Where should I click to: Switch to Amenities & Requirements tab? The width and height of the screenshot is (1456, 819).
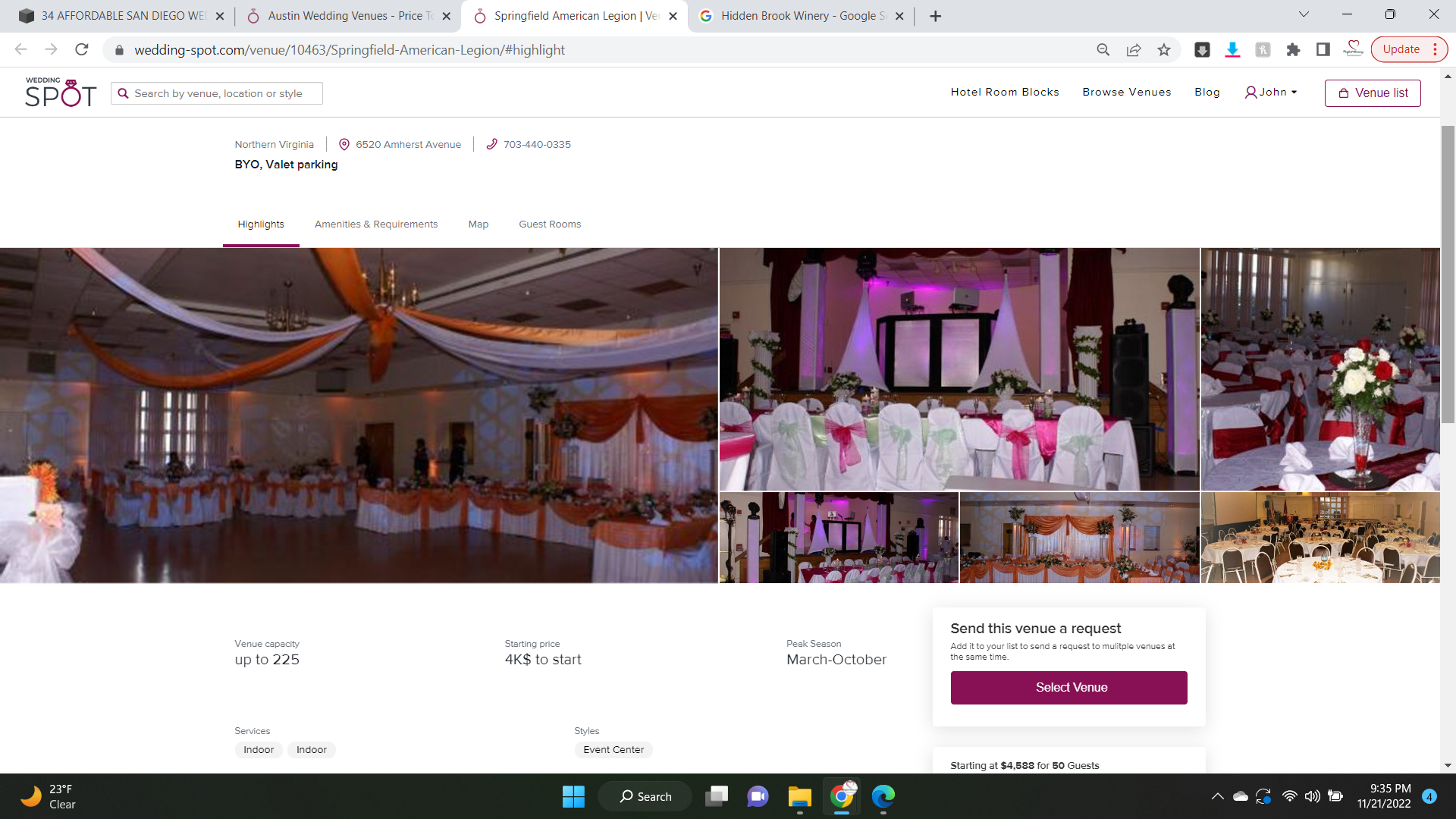click(375, 224)
